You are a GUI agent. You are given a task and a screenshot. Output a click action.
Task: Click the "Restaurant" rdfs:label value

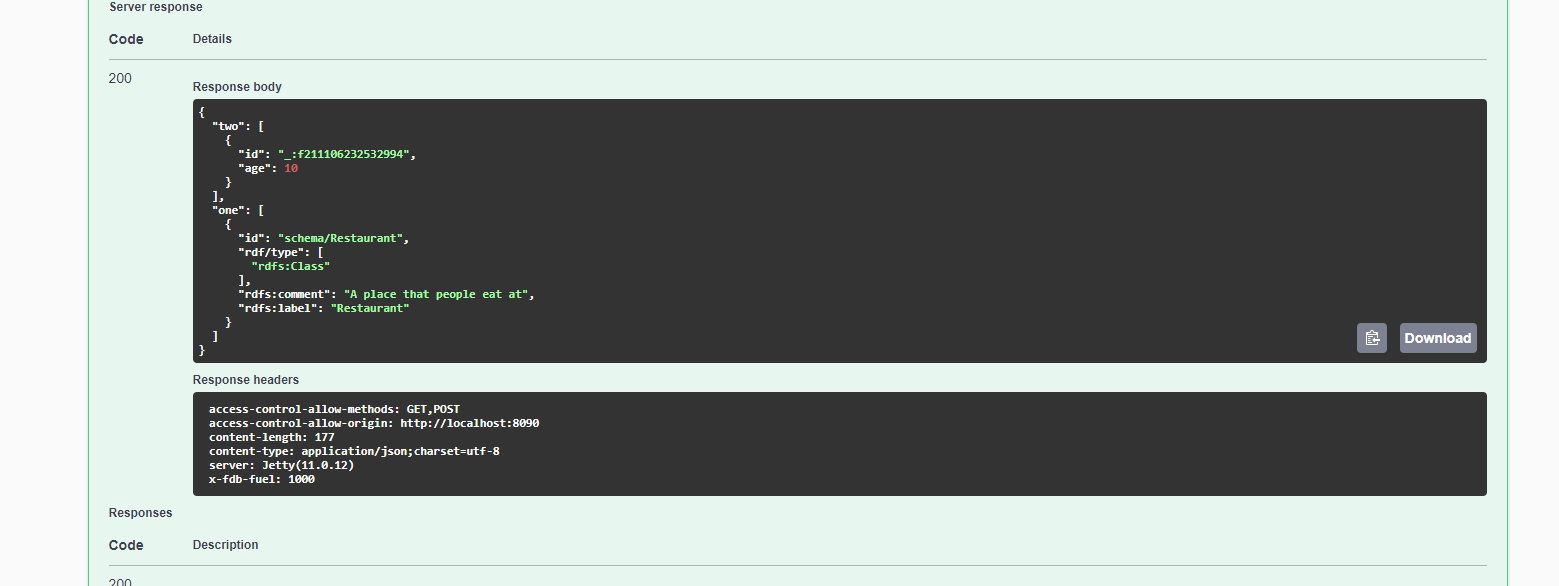370,308
